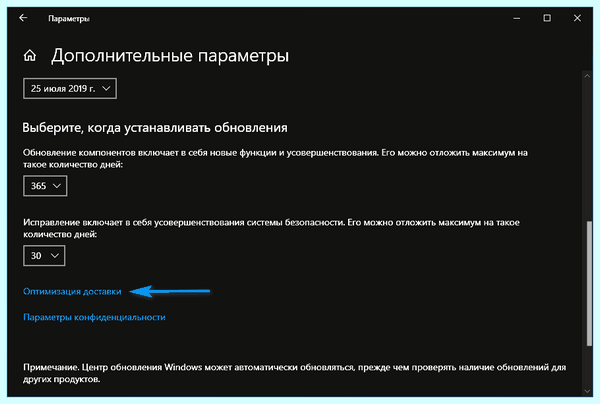Go back using the back arrow

23,18
